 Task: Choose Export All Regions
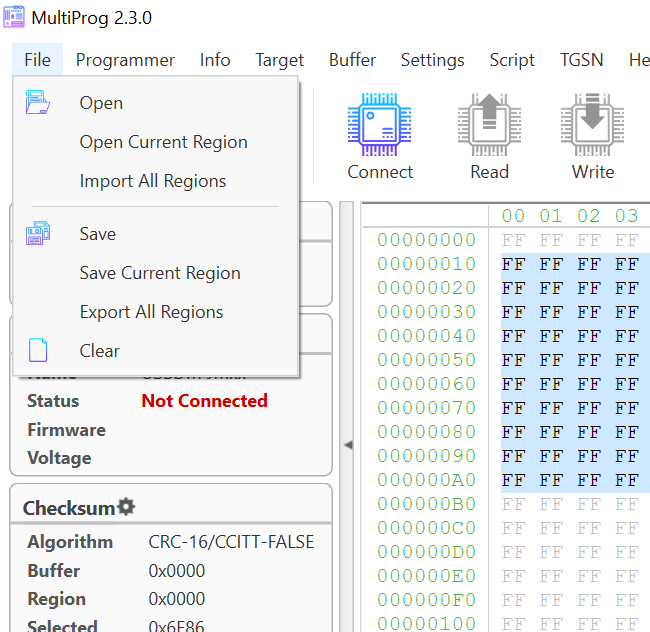(155, 312)
